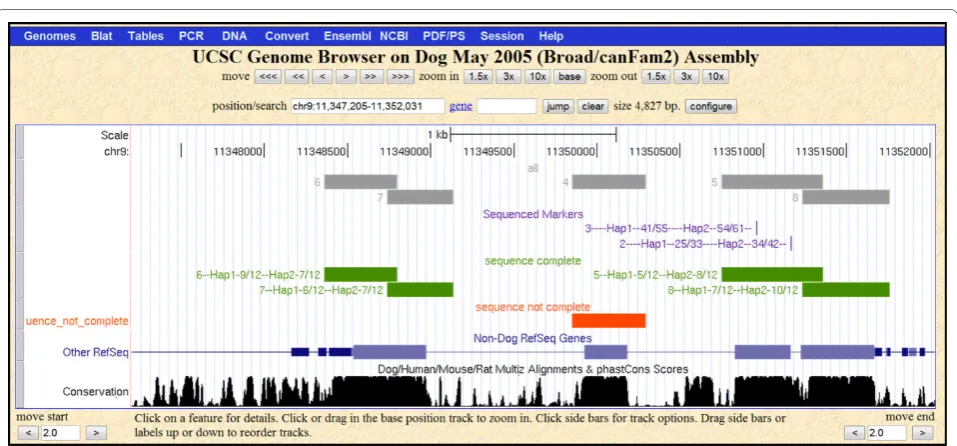This screenshot has width=957, height=446.
Task: Move left with << button
Action: pyautogui.click(x=298, y=77)
